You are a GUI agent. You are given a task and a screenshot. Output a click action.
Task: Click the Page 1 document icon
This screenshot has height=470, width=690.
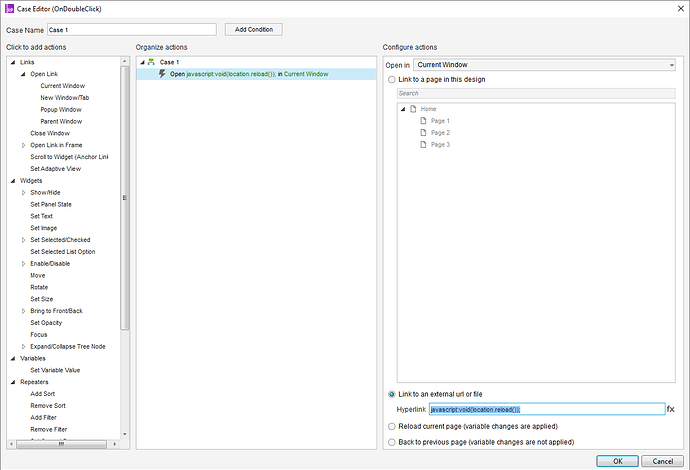[423, 121]
